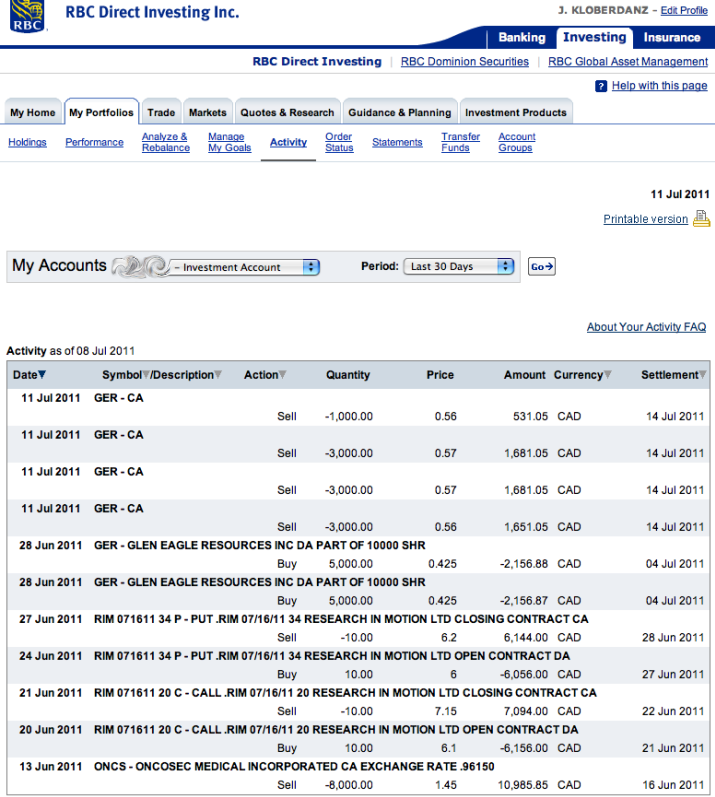Click the -6,156.00 amount cell
Image resolution: width=715 pixels, height=797 pixels.
click(524, 748)
